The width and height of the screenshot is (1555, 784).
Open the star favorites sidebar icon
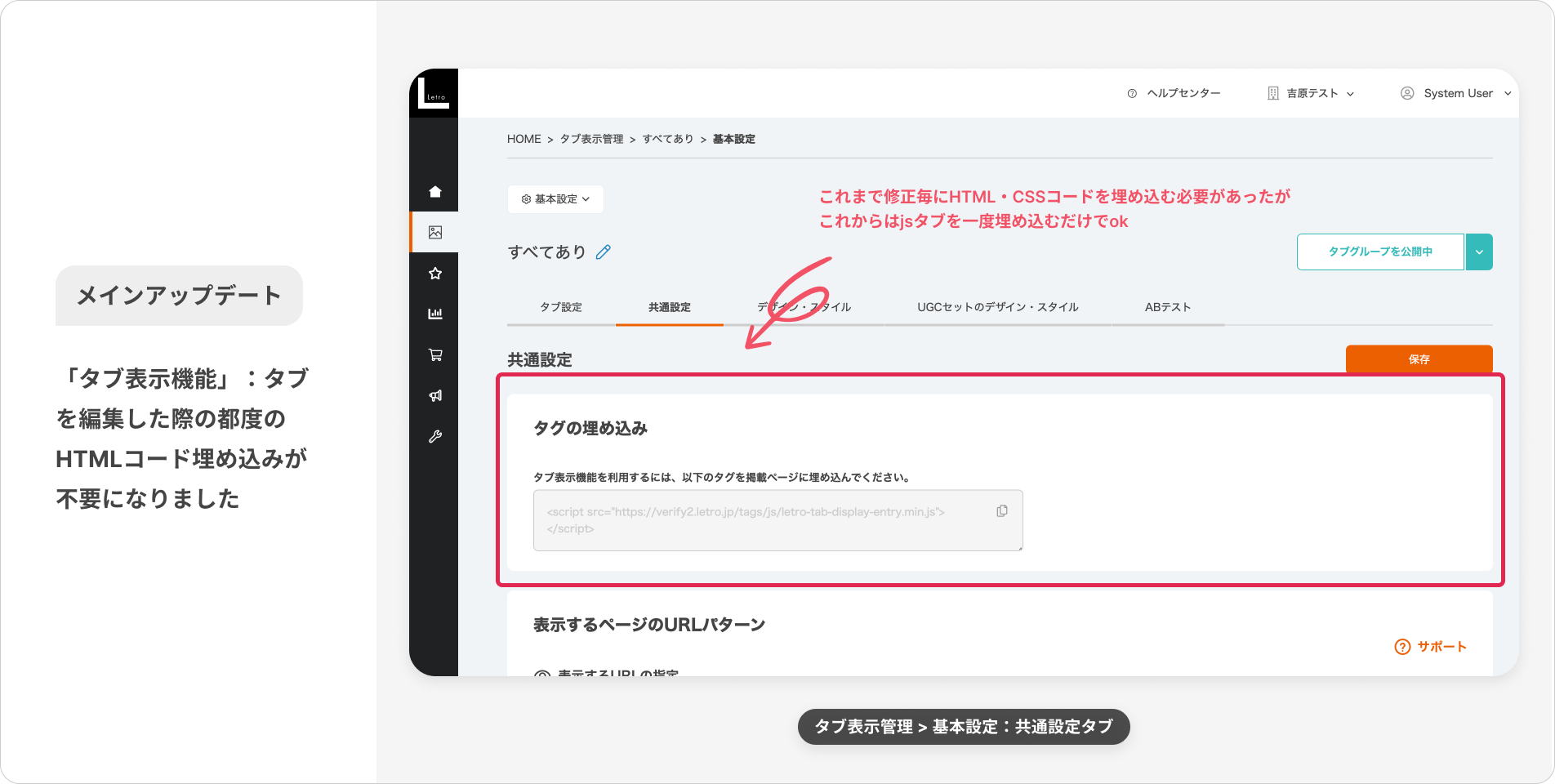click(435, 274)
